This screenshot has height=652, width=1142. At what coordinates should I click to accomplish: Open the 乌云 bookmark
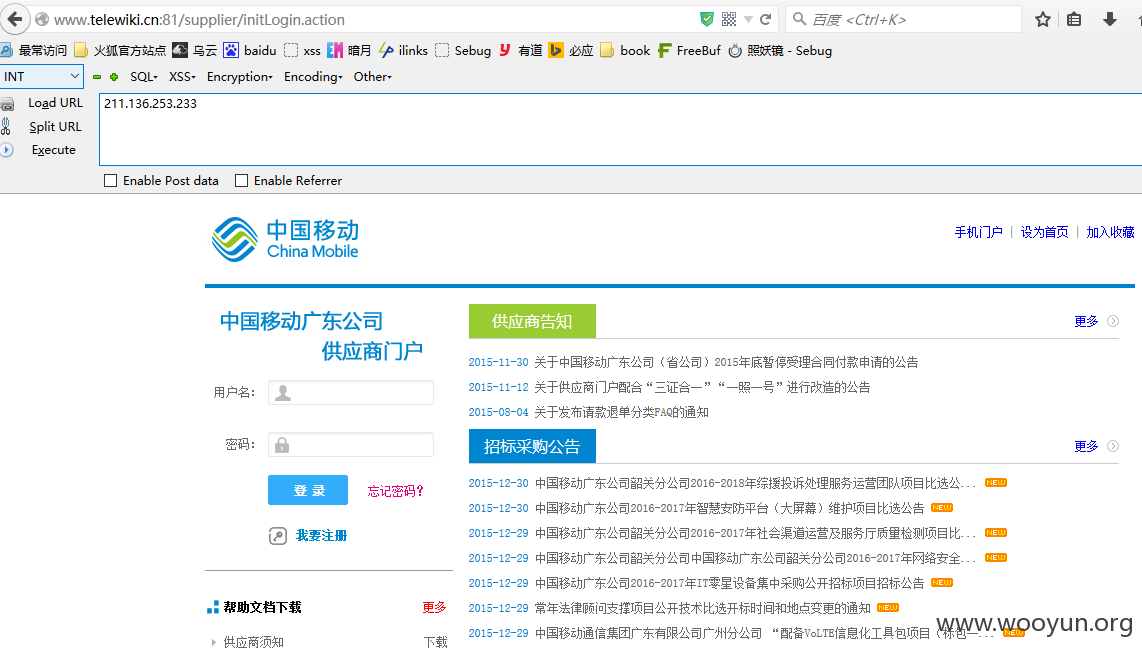click(x=194, y=50)
